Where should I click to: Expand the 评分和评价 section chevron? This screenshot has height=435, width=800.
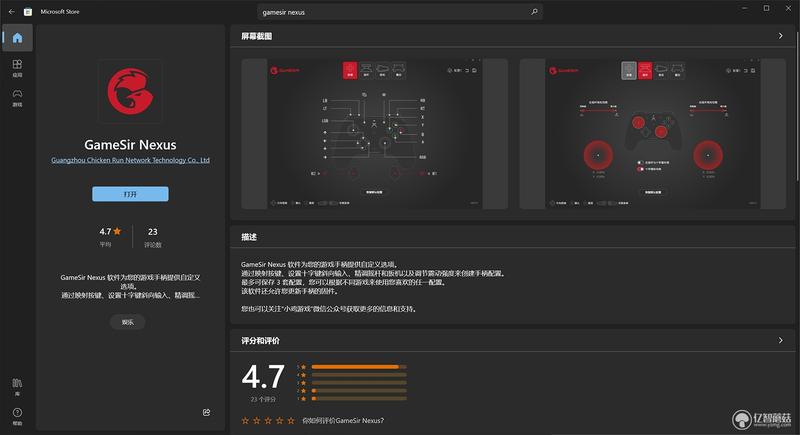tap(780, 340)
